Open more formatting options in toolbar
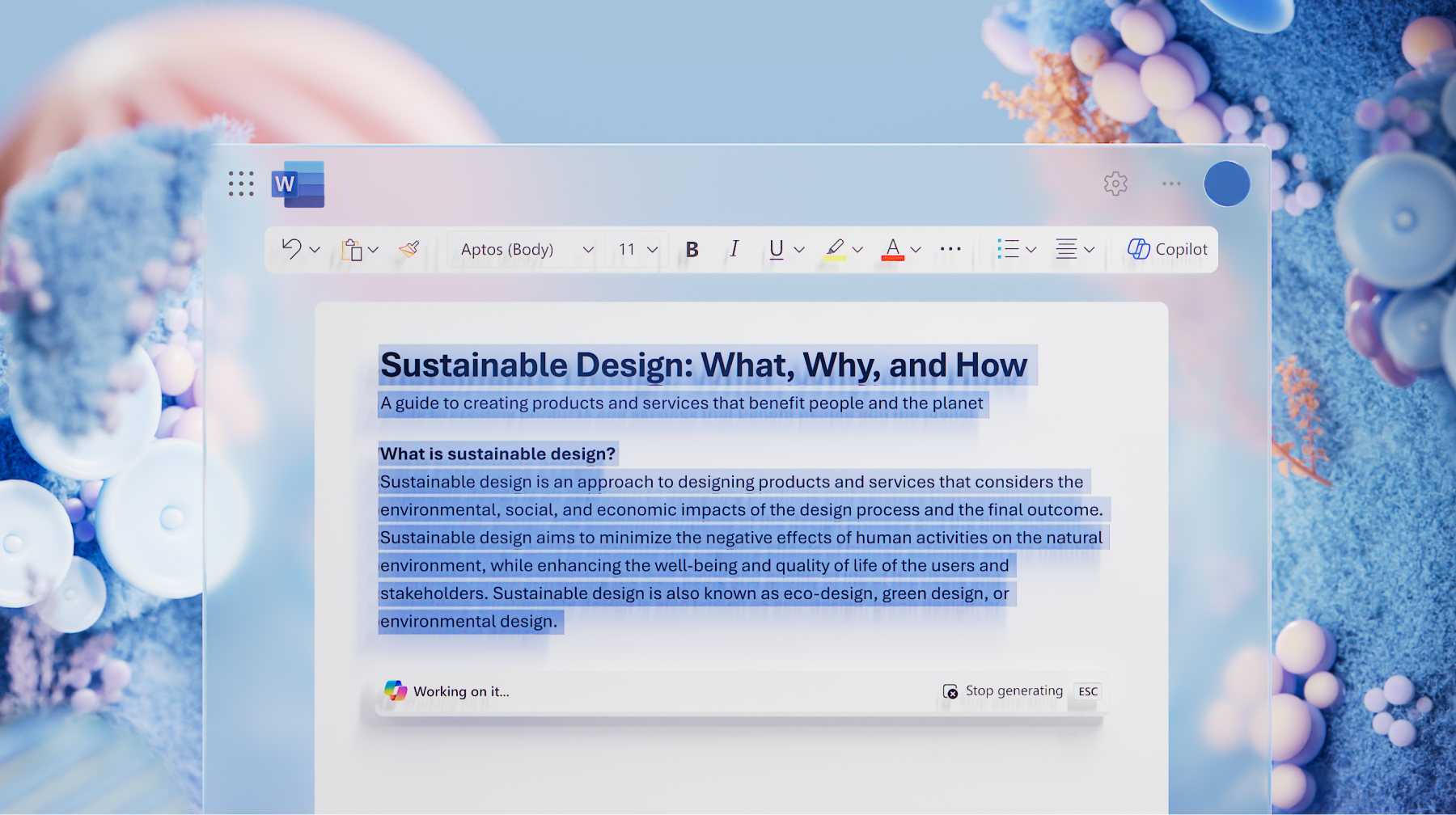This screenshot has height=815, width=1456. tap(950, 249)
